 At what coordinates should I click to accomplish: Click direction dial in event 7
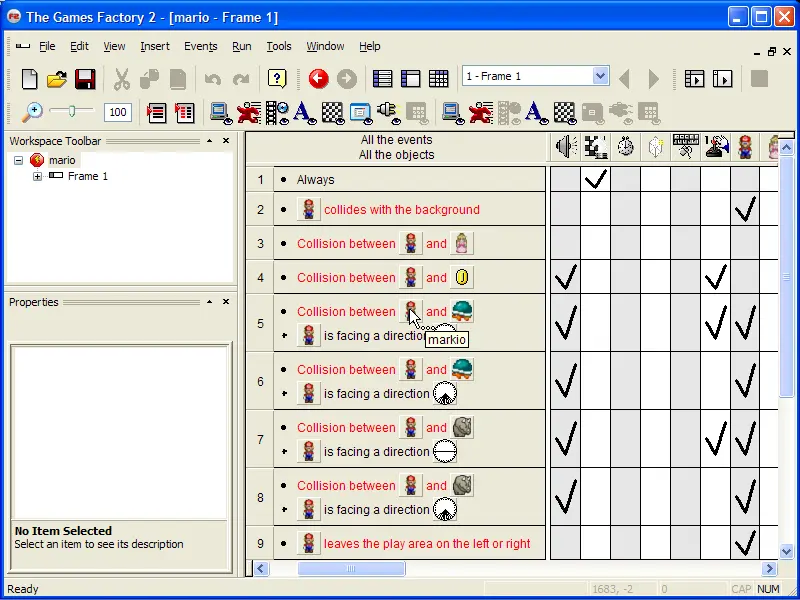(444, 452)
